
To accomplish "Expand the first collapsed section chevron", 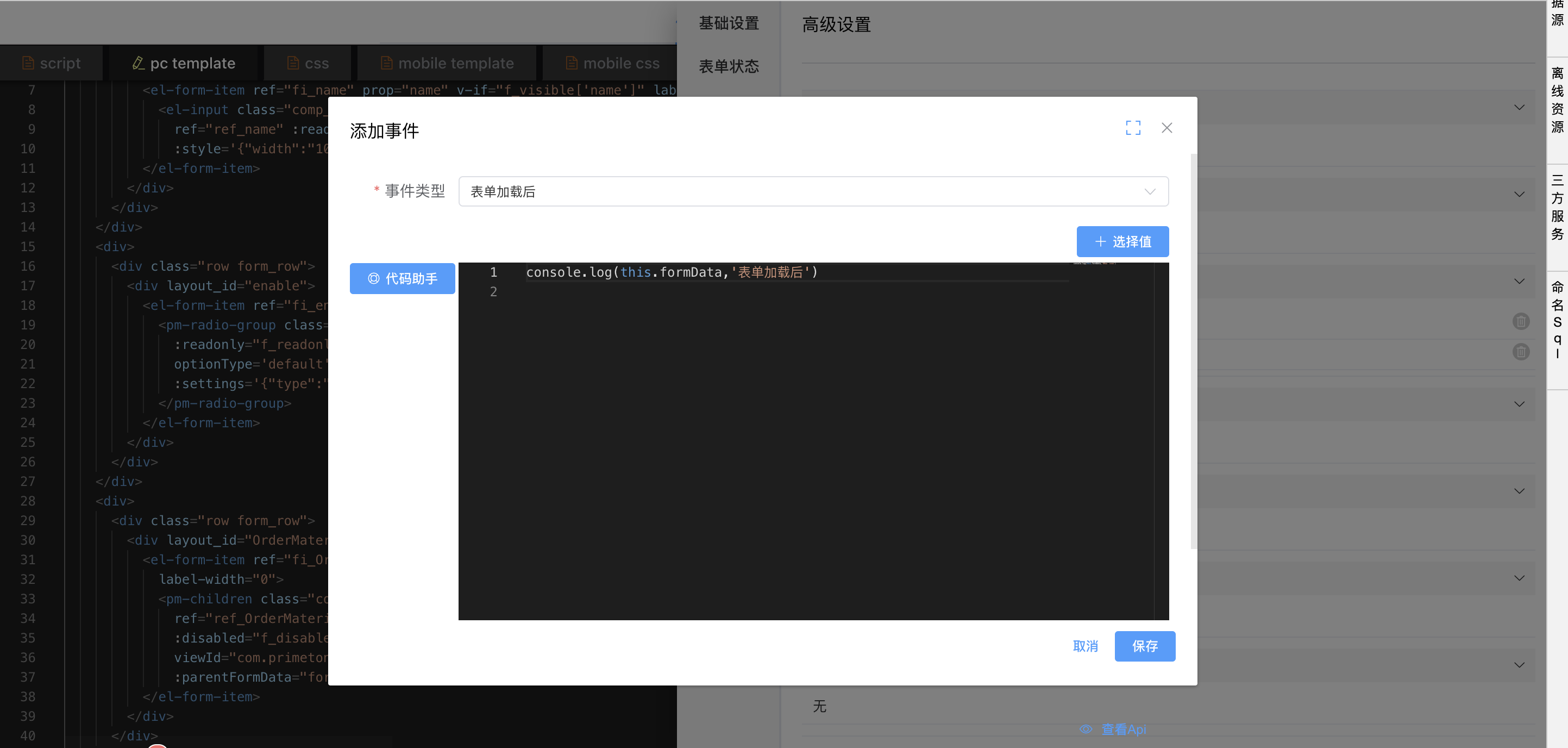I will coord(1519,107).
